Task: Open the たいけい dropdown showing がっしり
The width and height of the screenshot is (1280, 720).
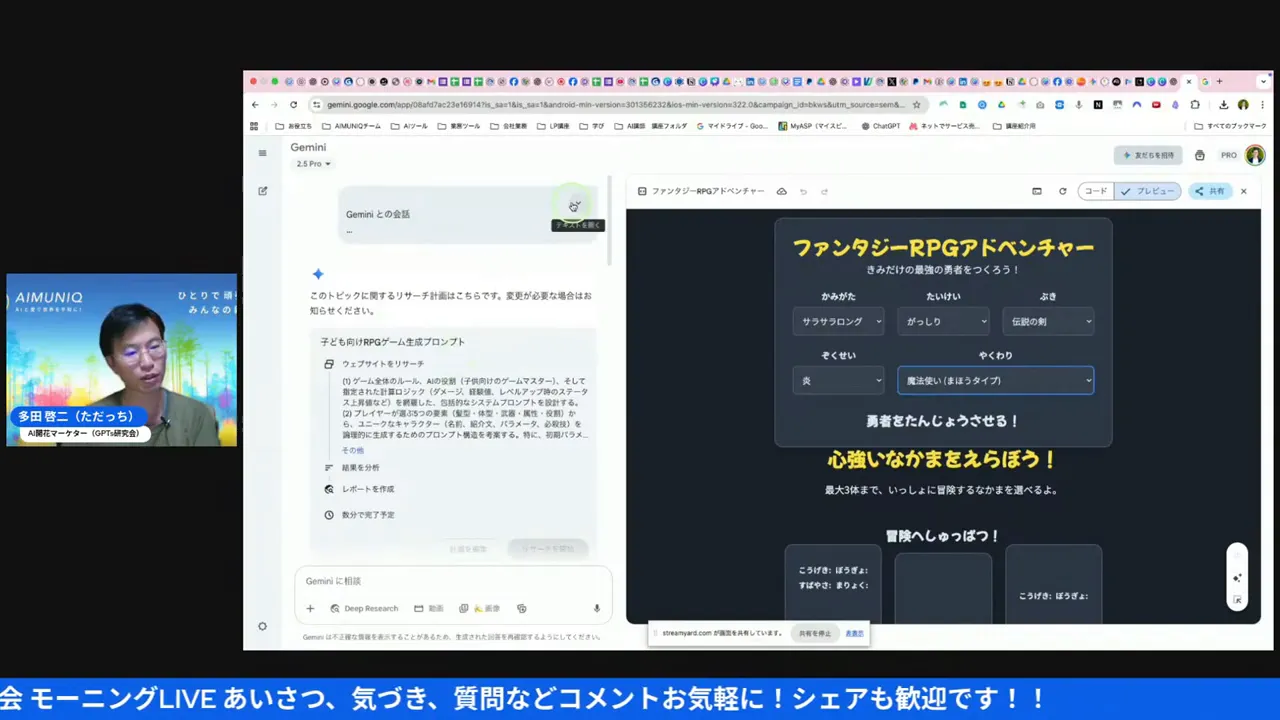Action: [x=943, y=321]
